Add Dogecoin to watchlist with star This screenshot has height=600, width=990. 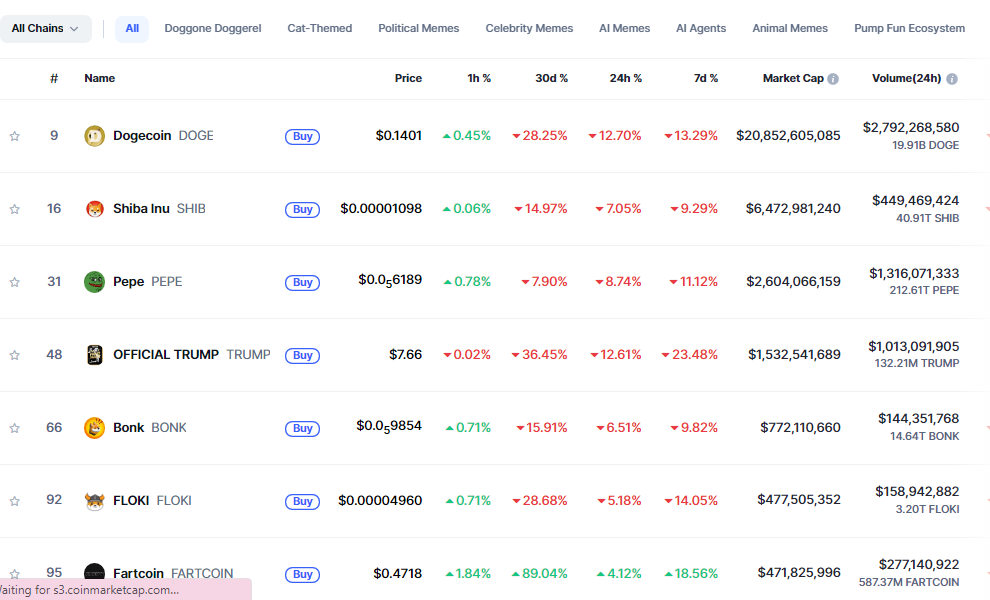coord(15,136)
